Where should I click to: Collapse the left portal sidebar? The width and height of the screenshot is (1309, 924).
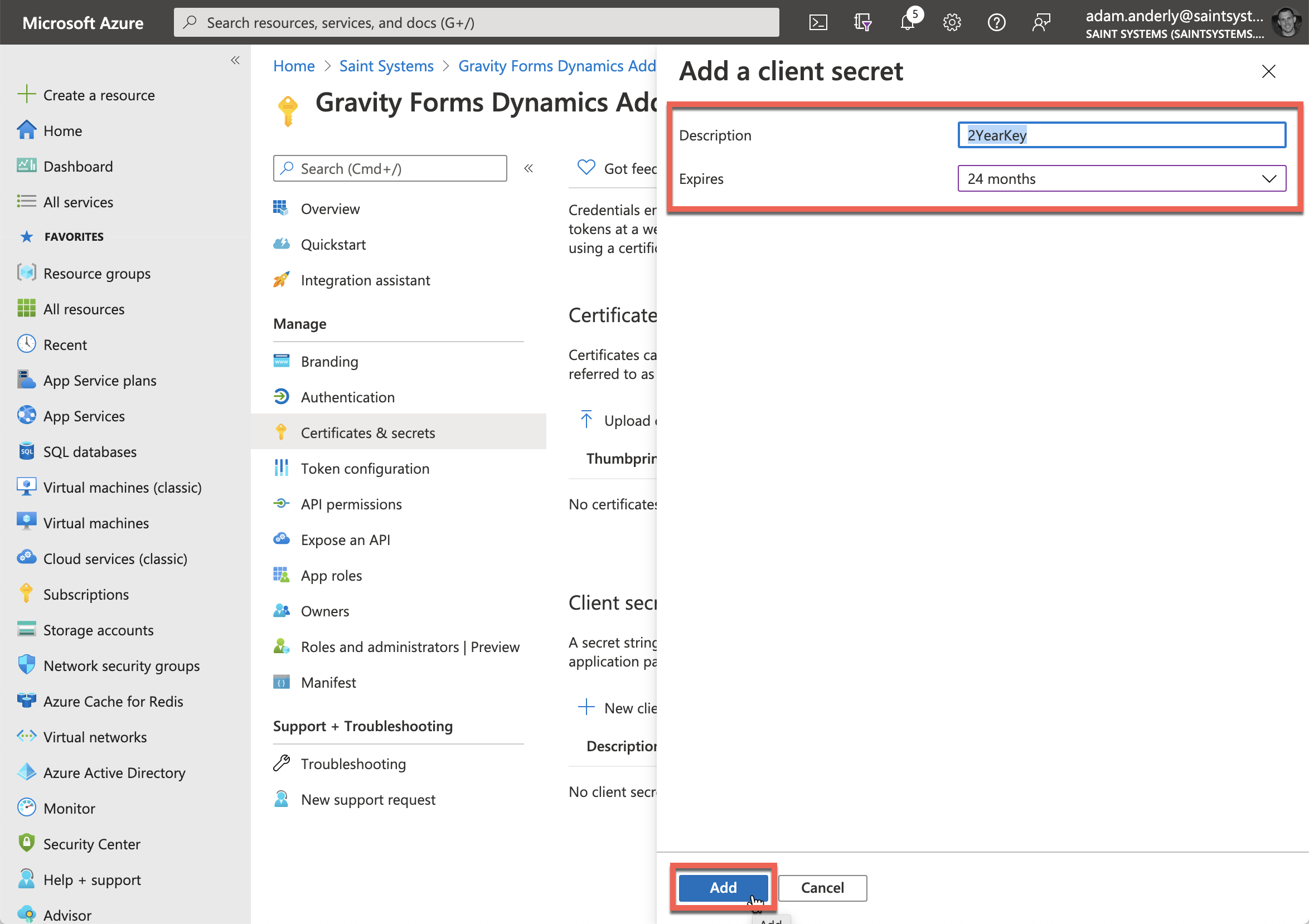[x=235, y=60]
